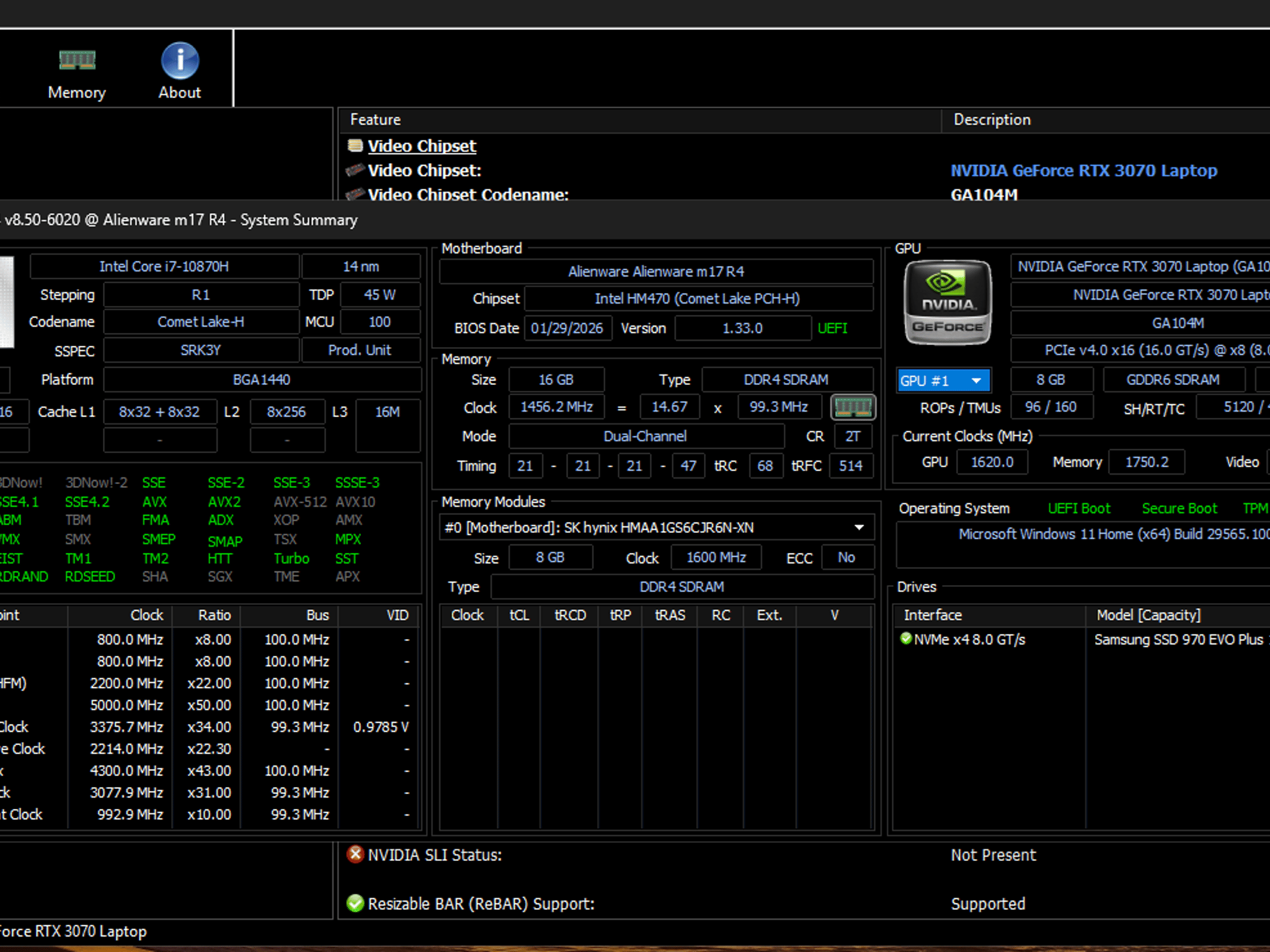Click the Ratio column header in CPU clocks
This screenshot has height=952, width=1270.
[215, 615]
